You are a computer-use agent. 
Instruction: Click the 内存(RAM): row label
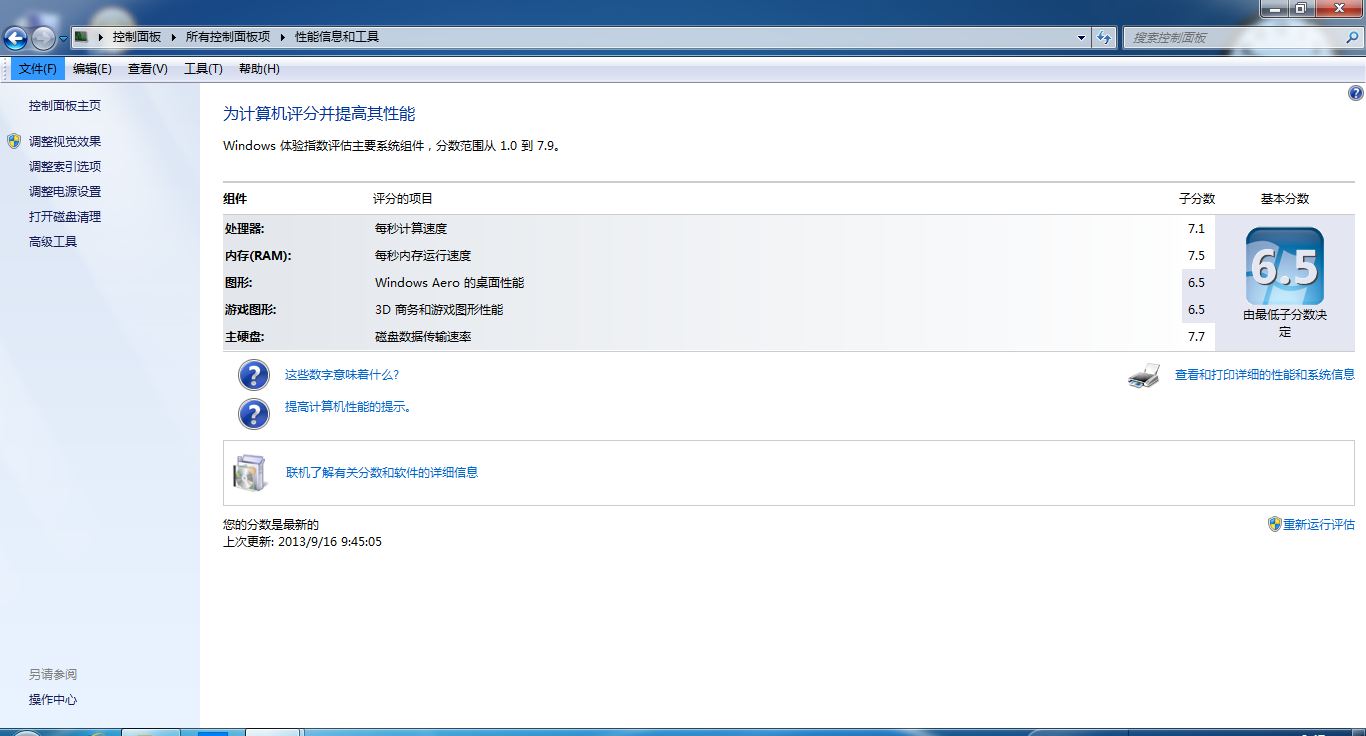coord(258,255)
